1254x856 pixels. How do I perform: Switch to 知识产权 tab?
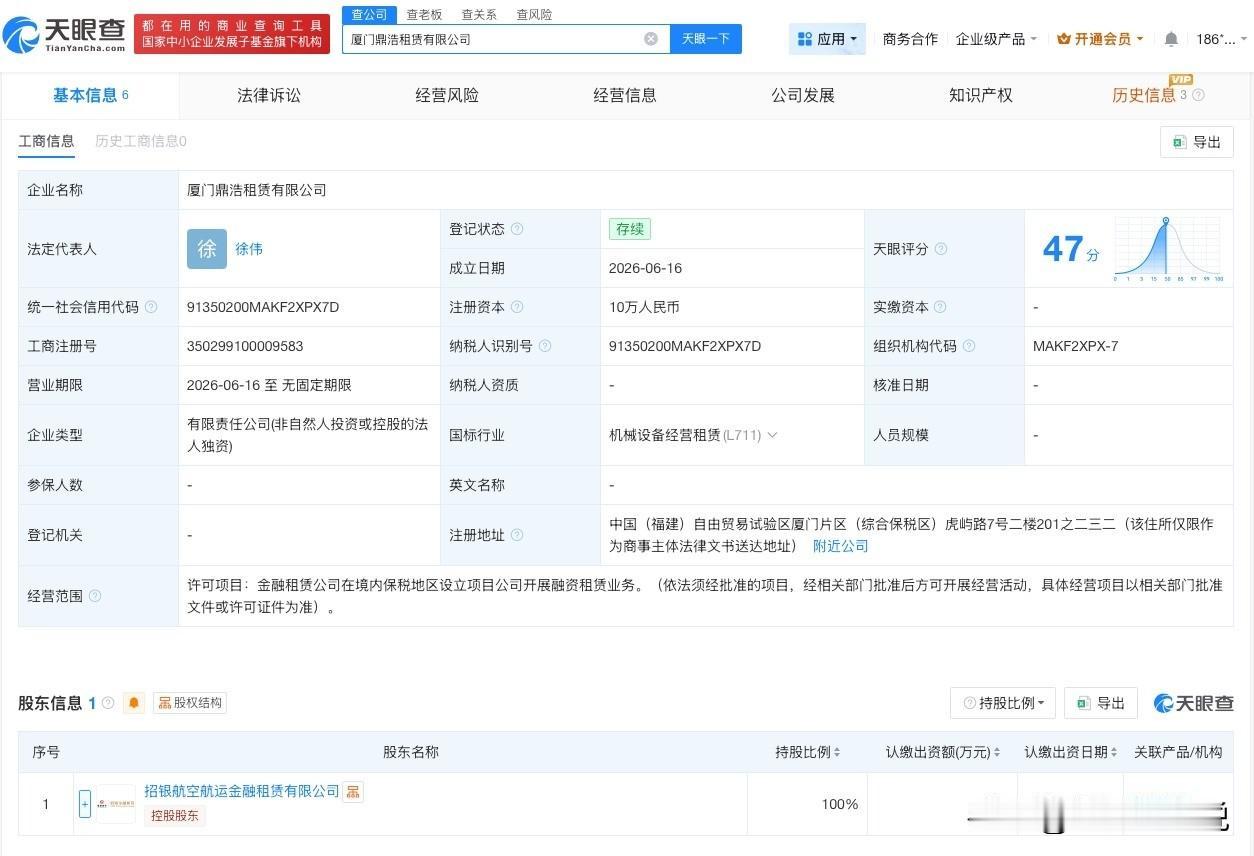(981, 95)
